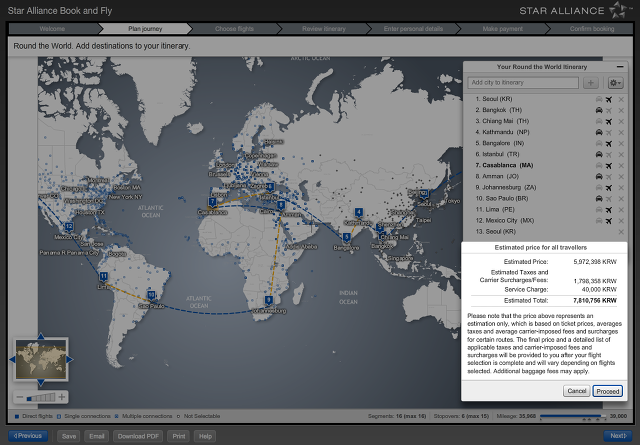Remove Bangkok (TH) from itinerary
The image size is (640, 445).
621,110
